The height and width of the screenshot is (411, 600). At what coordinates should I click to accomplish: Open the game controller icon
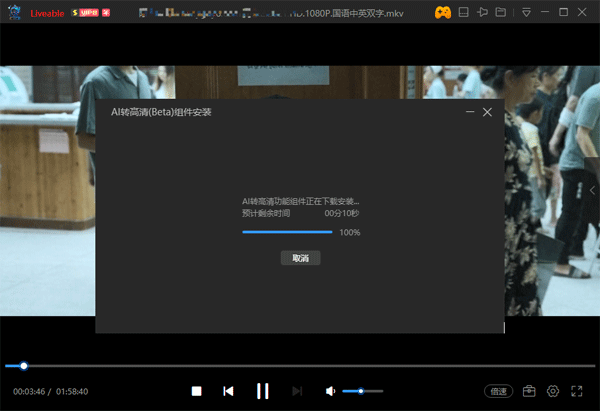443,13
